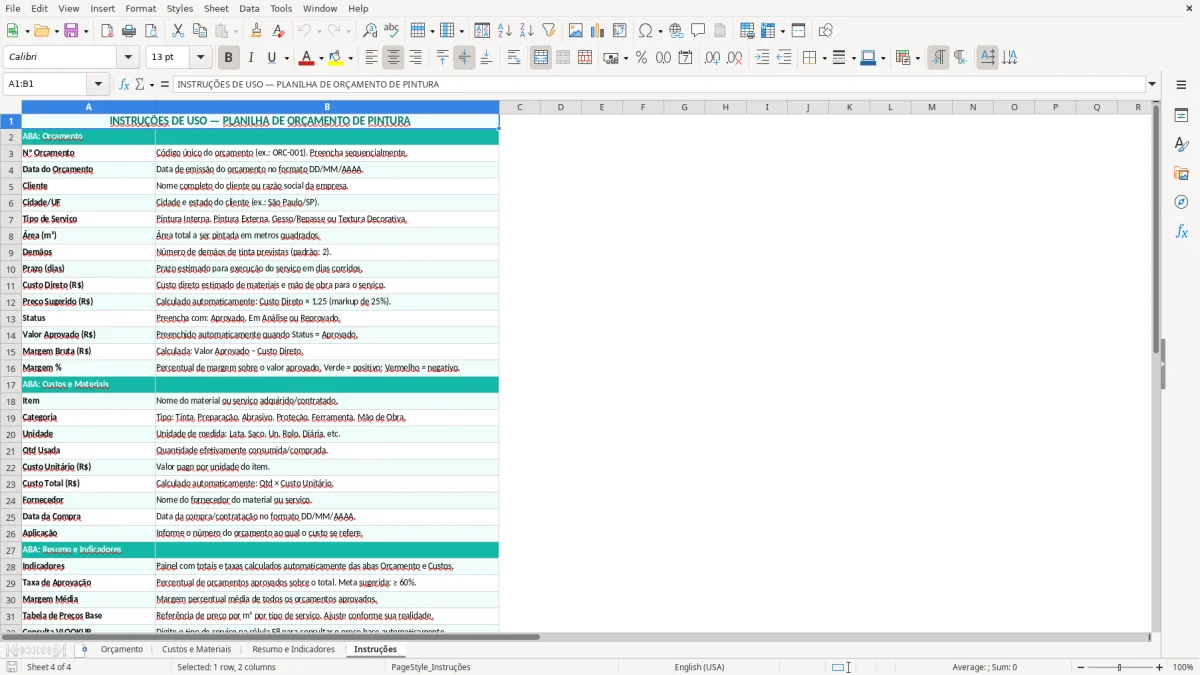
Task: Click column header C
Action: pyautogui.click(x=519, y=107)
